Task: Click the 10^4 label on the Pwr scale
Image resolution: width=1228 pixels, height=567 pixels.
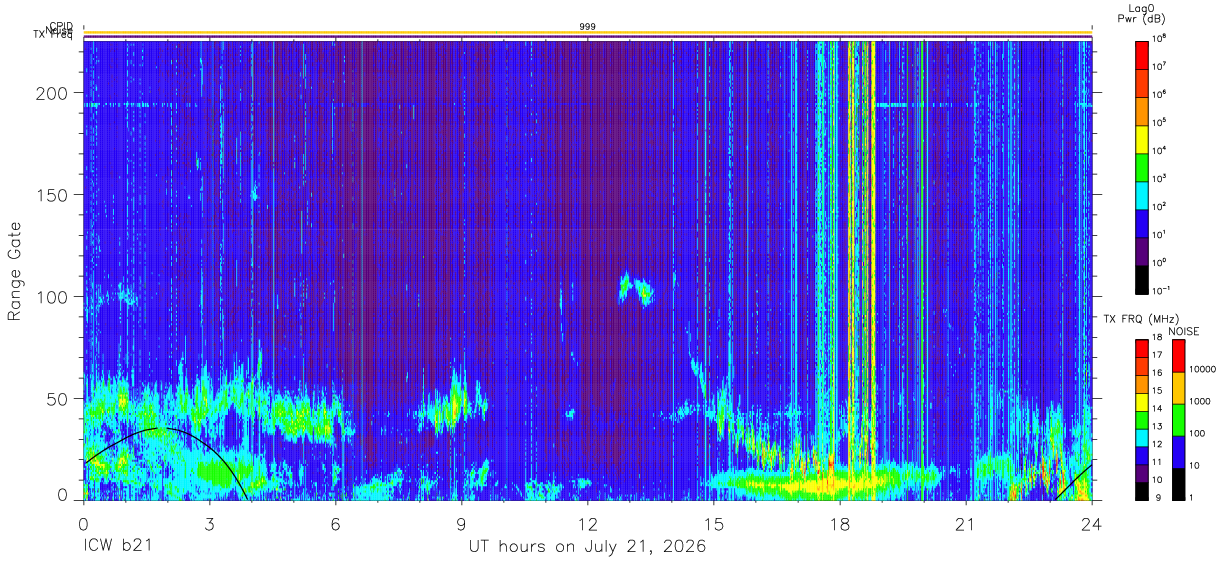Action: 1160,150
